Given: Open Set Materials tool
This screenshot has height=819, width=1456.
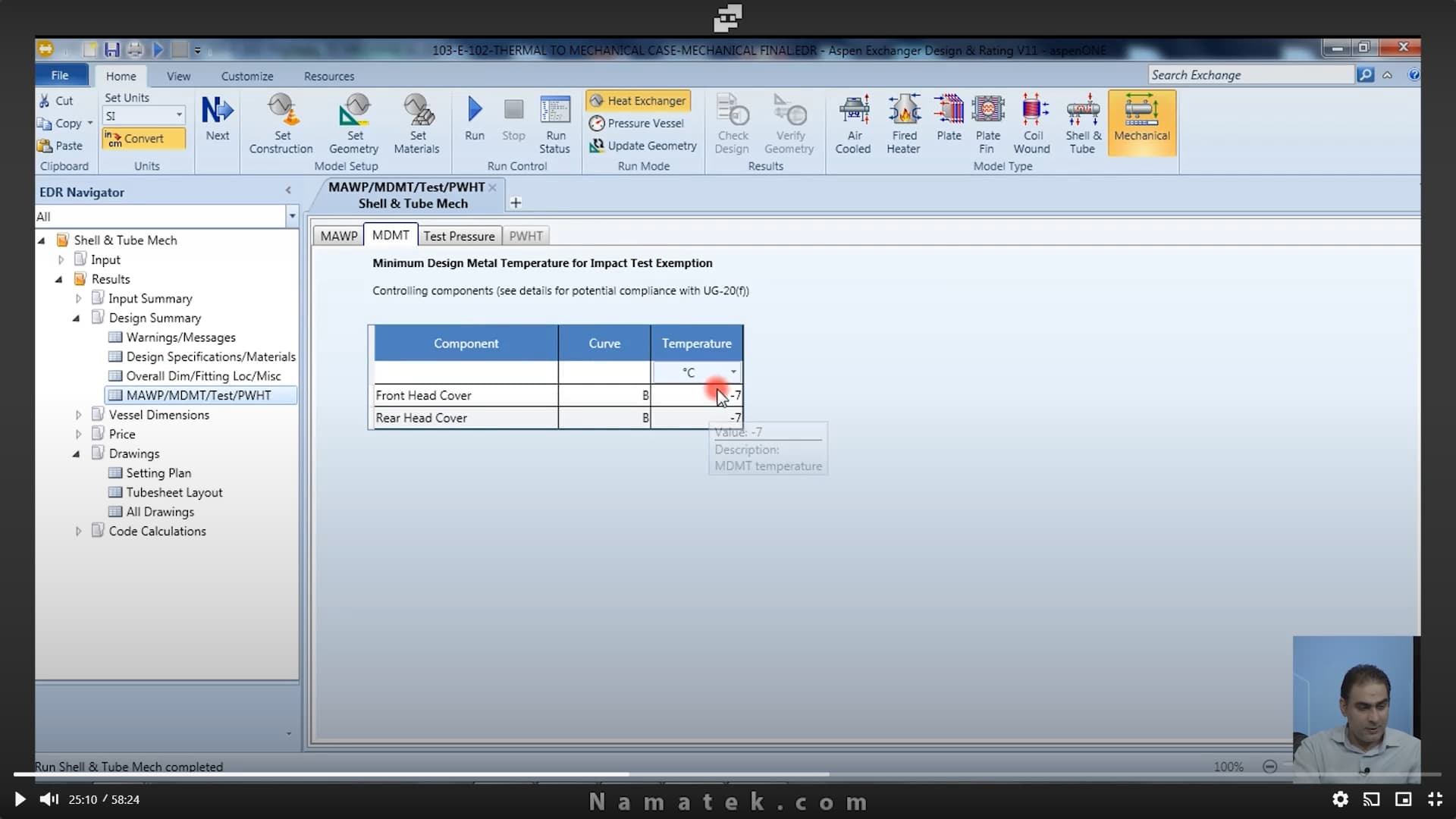Looking at the screenshot, I should click(x=417, y=124).
